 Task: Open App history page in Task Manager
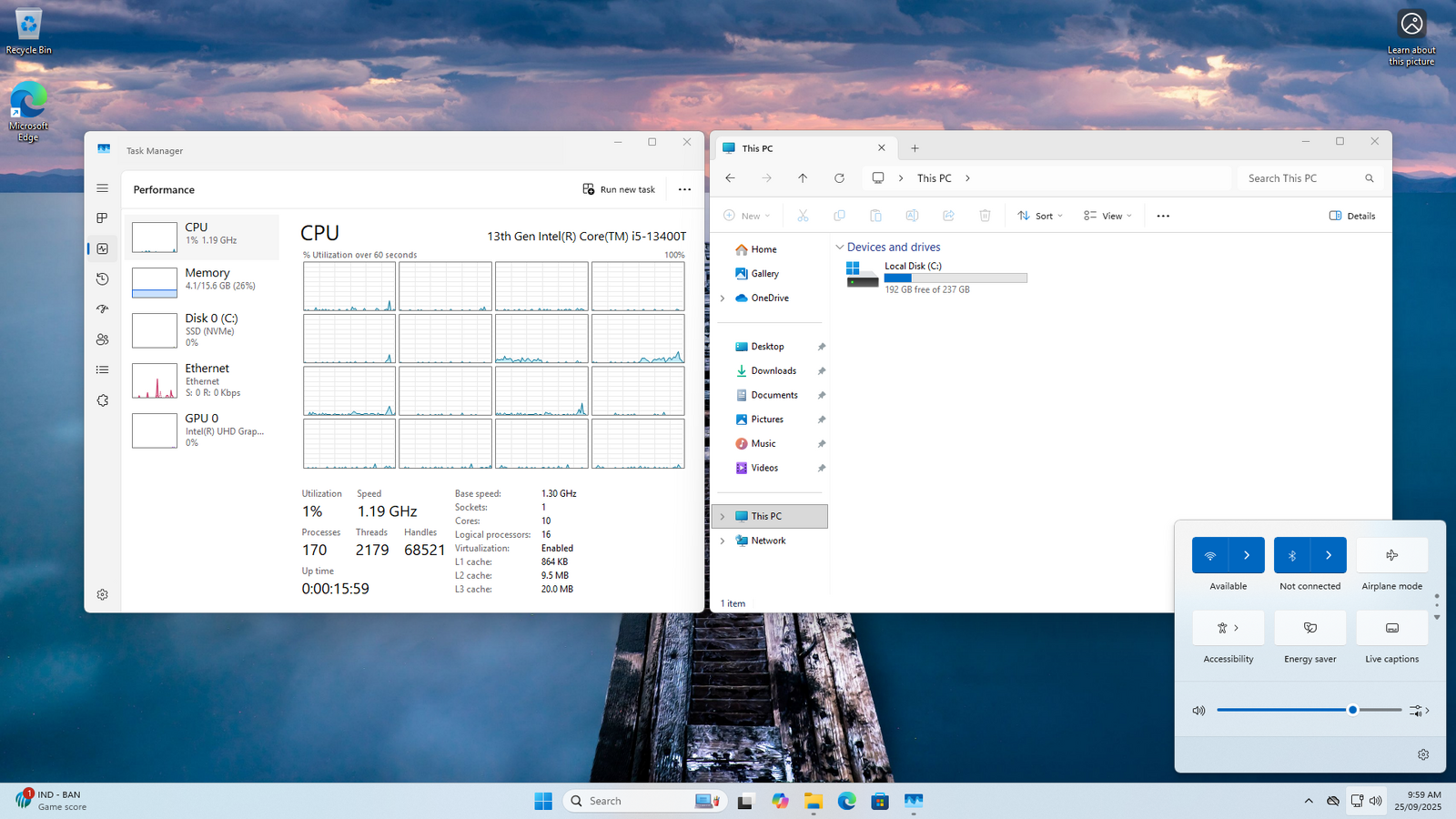click(x=102, y=279)
